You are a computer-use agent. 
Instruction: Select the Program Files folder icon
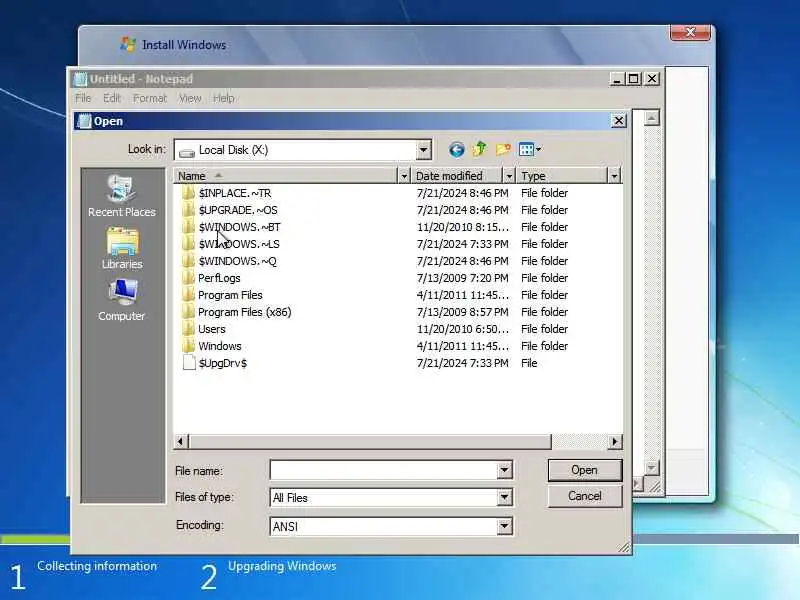(x=188, y=295)
